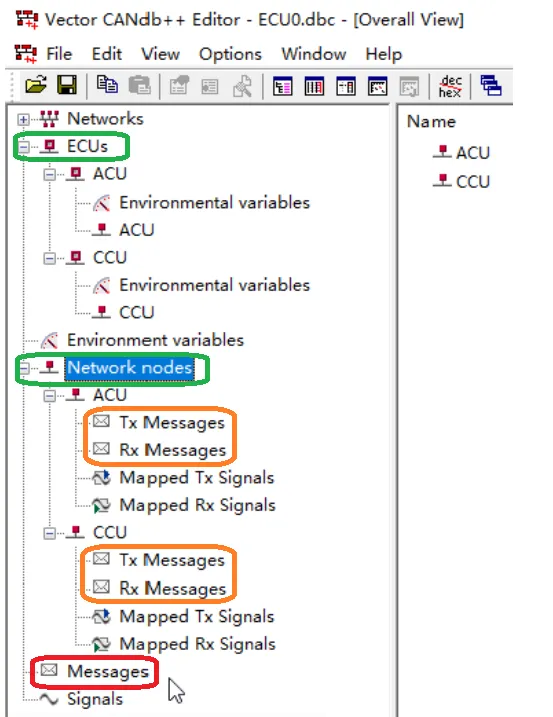Select CCU in the right Name list
Screen dimensions: 553x717
[x=472, y=182]
